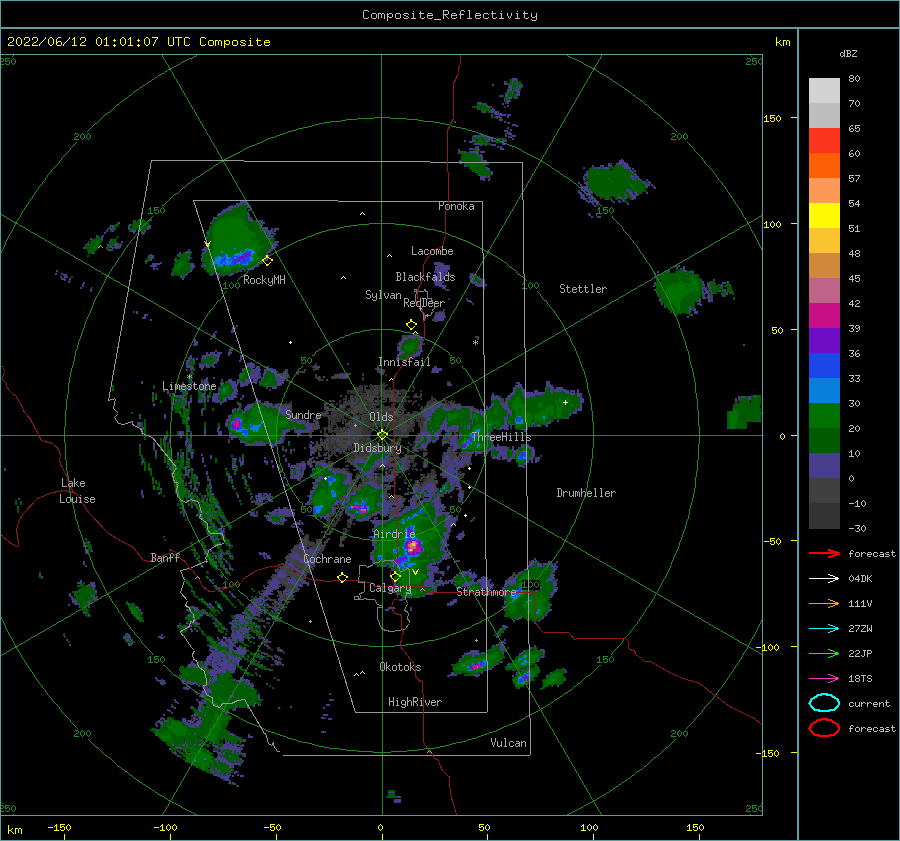This screenshot has height=841, width=900.
Task: Click the Stettler label
Action: click(x=583, y=289)
